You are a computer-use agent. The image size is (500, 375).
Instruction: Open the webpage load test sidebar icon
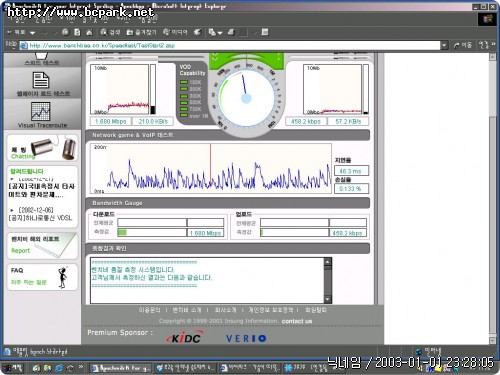click(x=42, y=84)
